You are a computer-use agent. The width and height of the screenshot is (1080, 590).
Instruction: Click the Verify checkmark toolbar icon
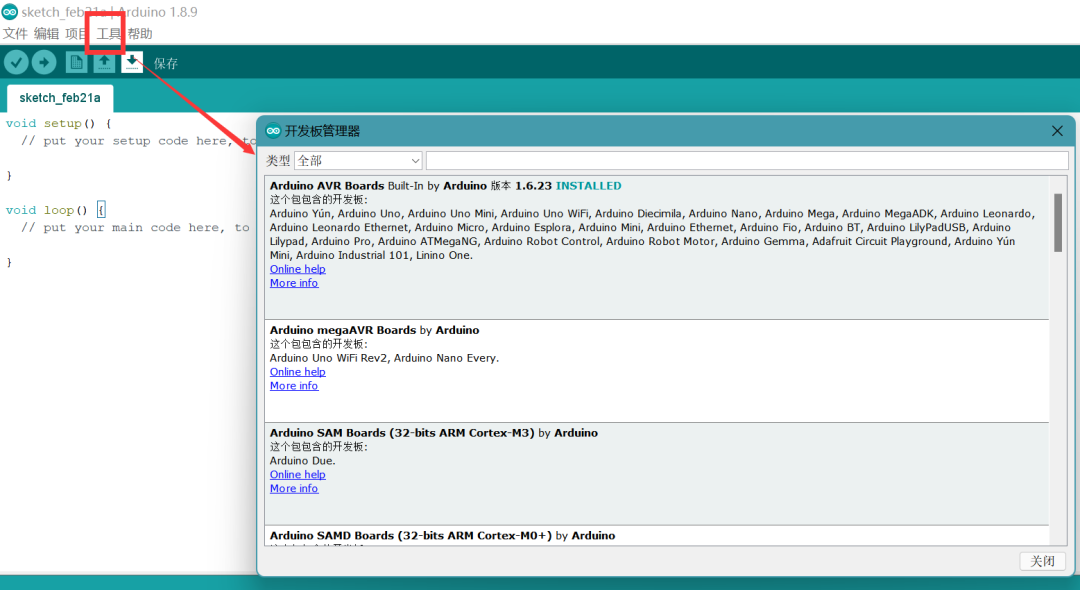17,63
